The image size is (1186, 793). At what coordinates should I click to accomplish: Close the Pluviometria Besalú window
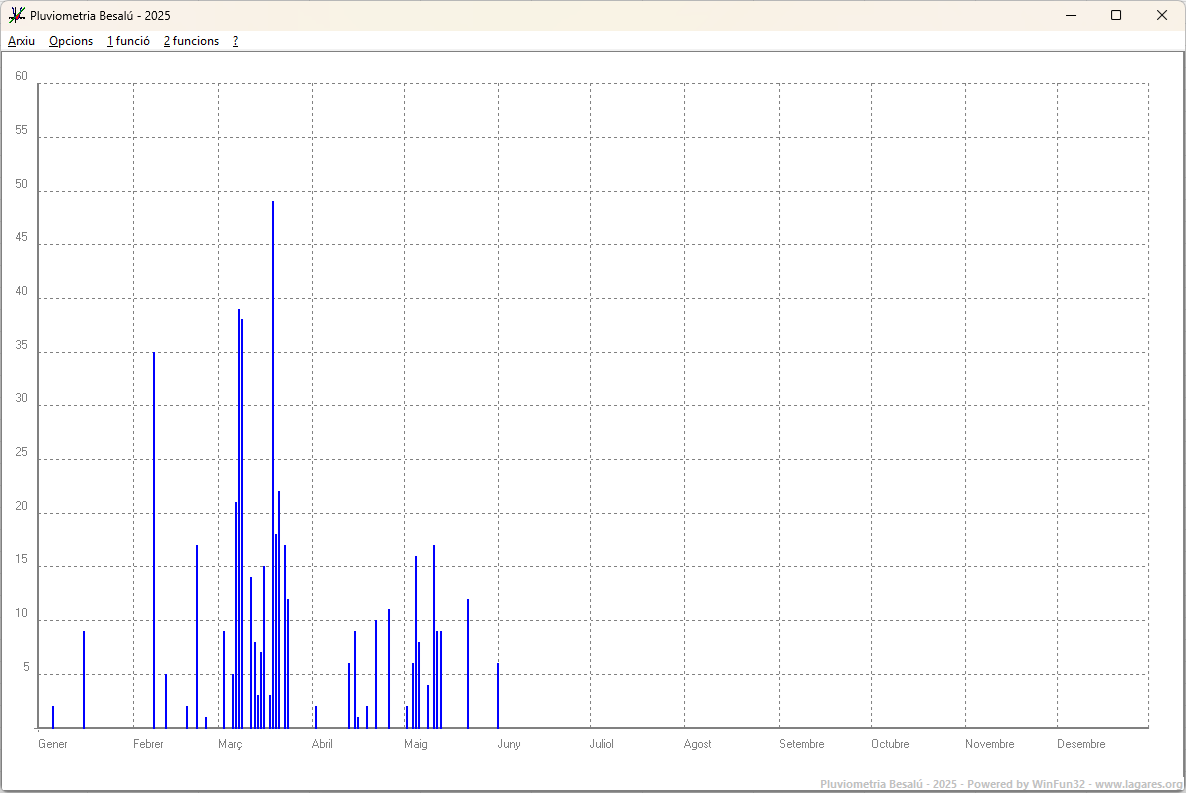point(1162,15)
